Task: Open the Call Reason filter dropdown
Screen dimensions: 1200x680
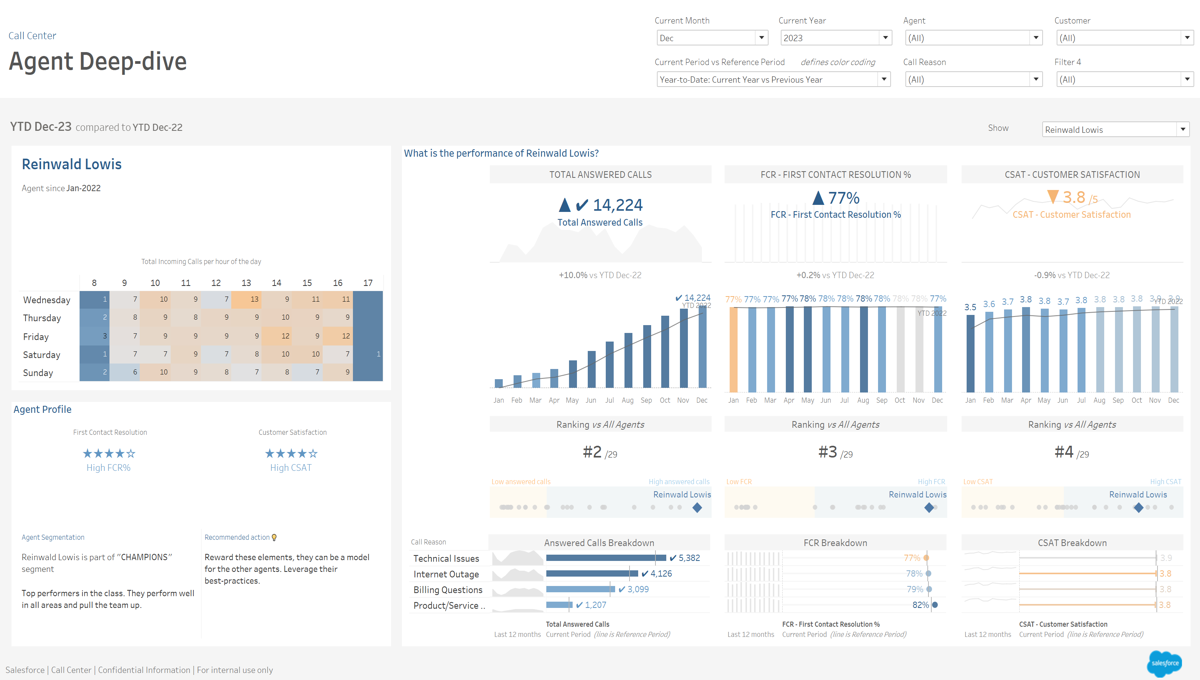Action: tap(972, 79)
